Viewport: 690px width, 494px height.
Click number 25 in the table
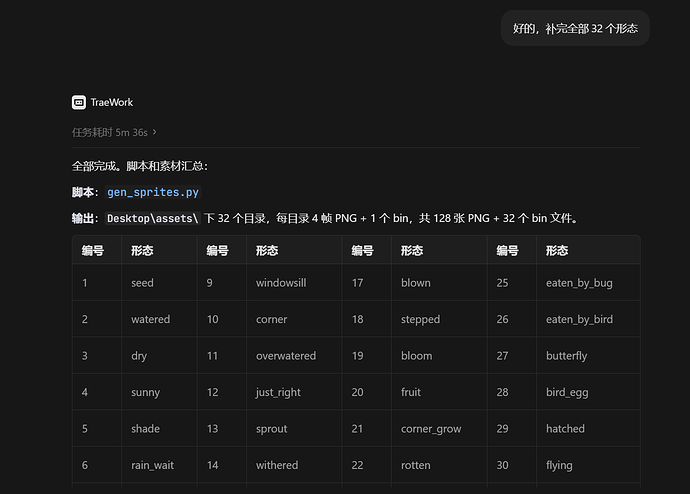[x=502, y=282]
